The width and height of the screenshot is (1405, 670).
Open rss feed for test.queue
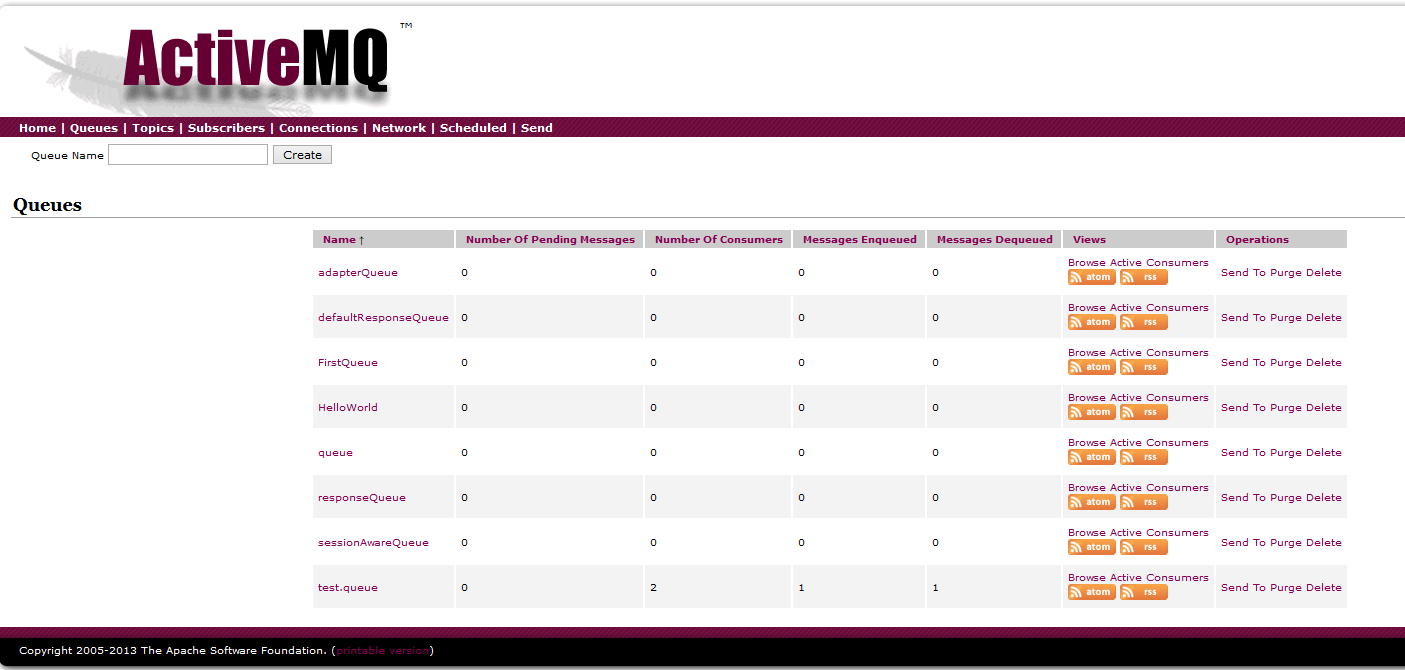point(1143,592)
